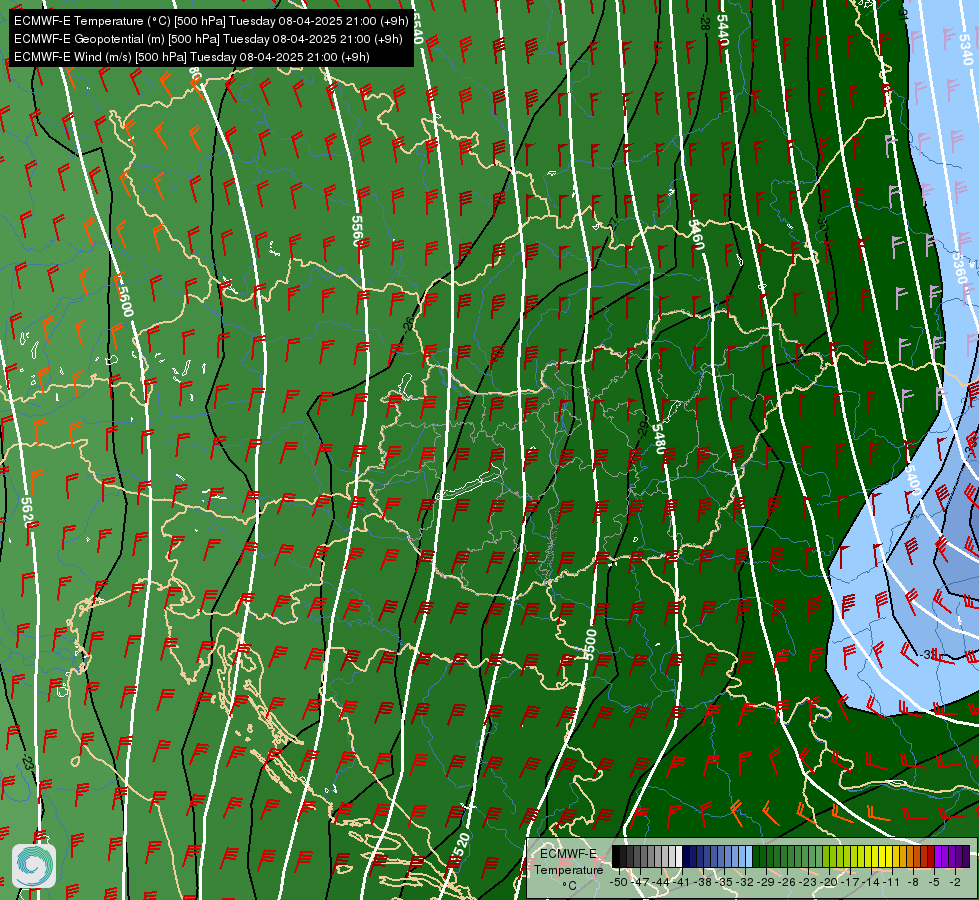The height and width of the screenshot is (900, 979).
Task: Select the 'ECMWF-E Temperature (°C) [500 hPa]' title line
Action: pyautogui.click(x=211, y=21)
